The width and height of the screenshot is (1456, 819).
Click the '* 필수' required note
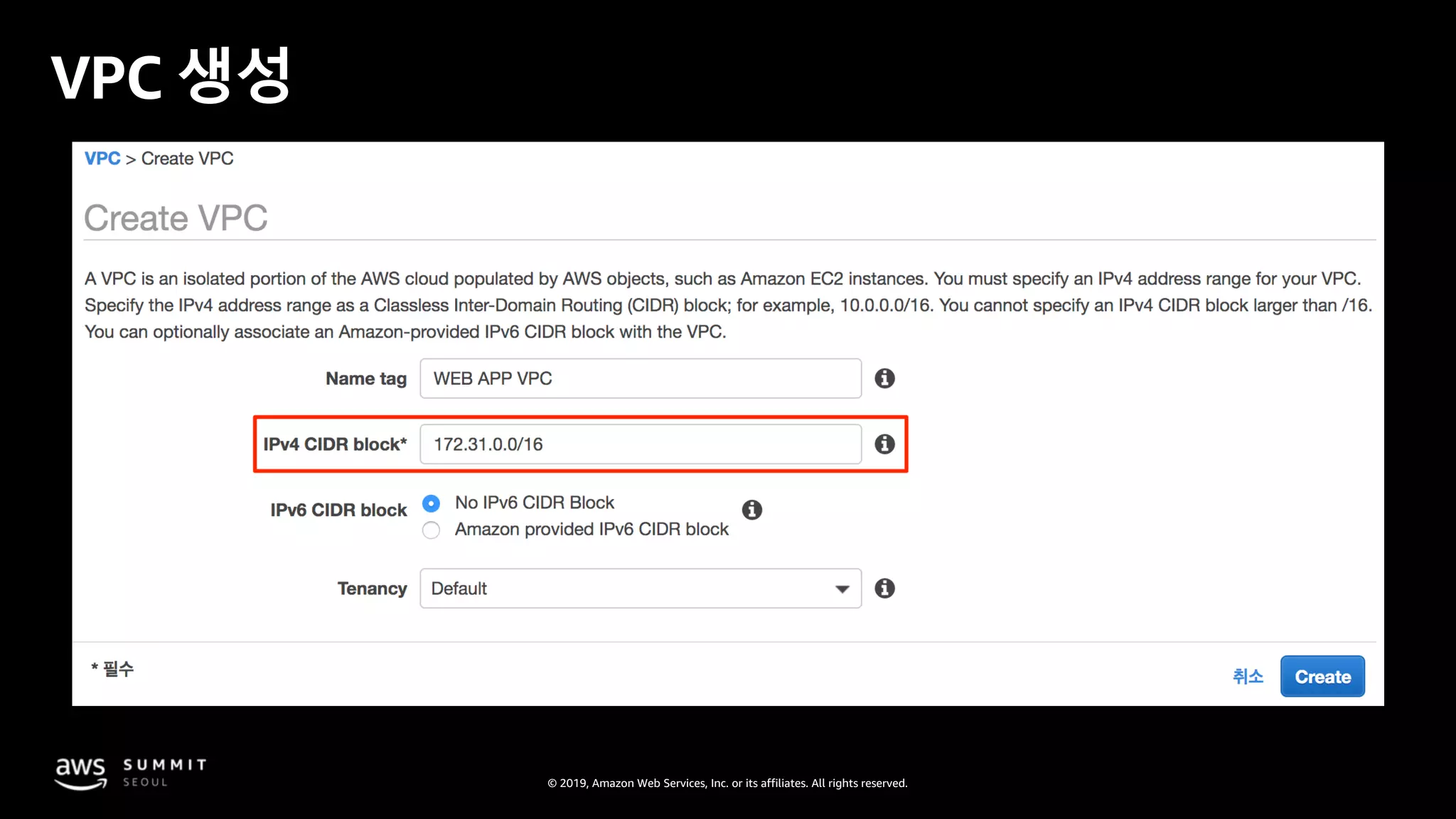[x=112, y=669]
